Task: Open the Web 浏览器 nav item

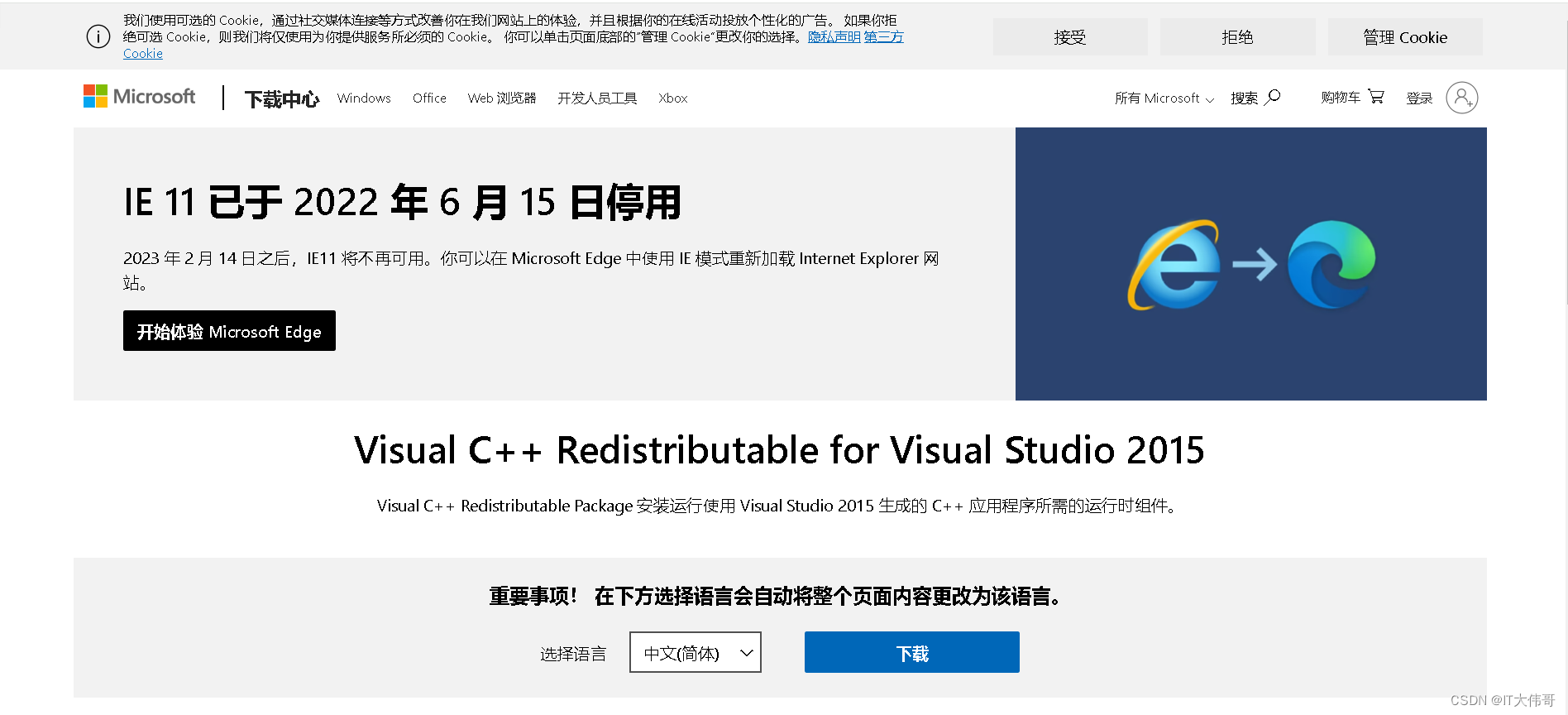Action: [x=502, y=98]
